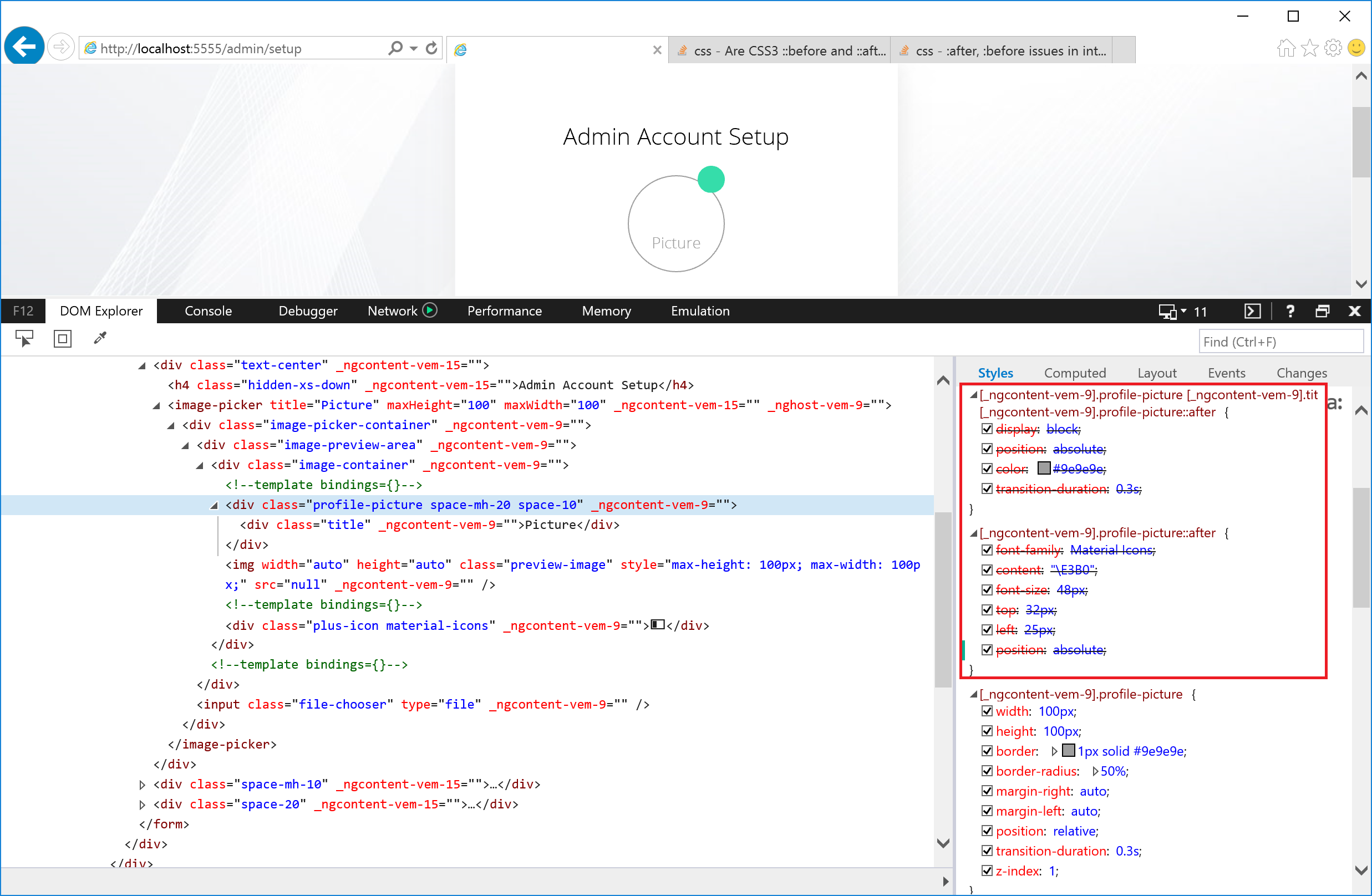Unpin the developer tools window
The image size is (1372, 896).
[x=1323, y=311]
